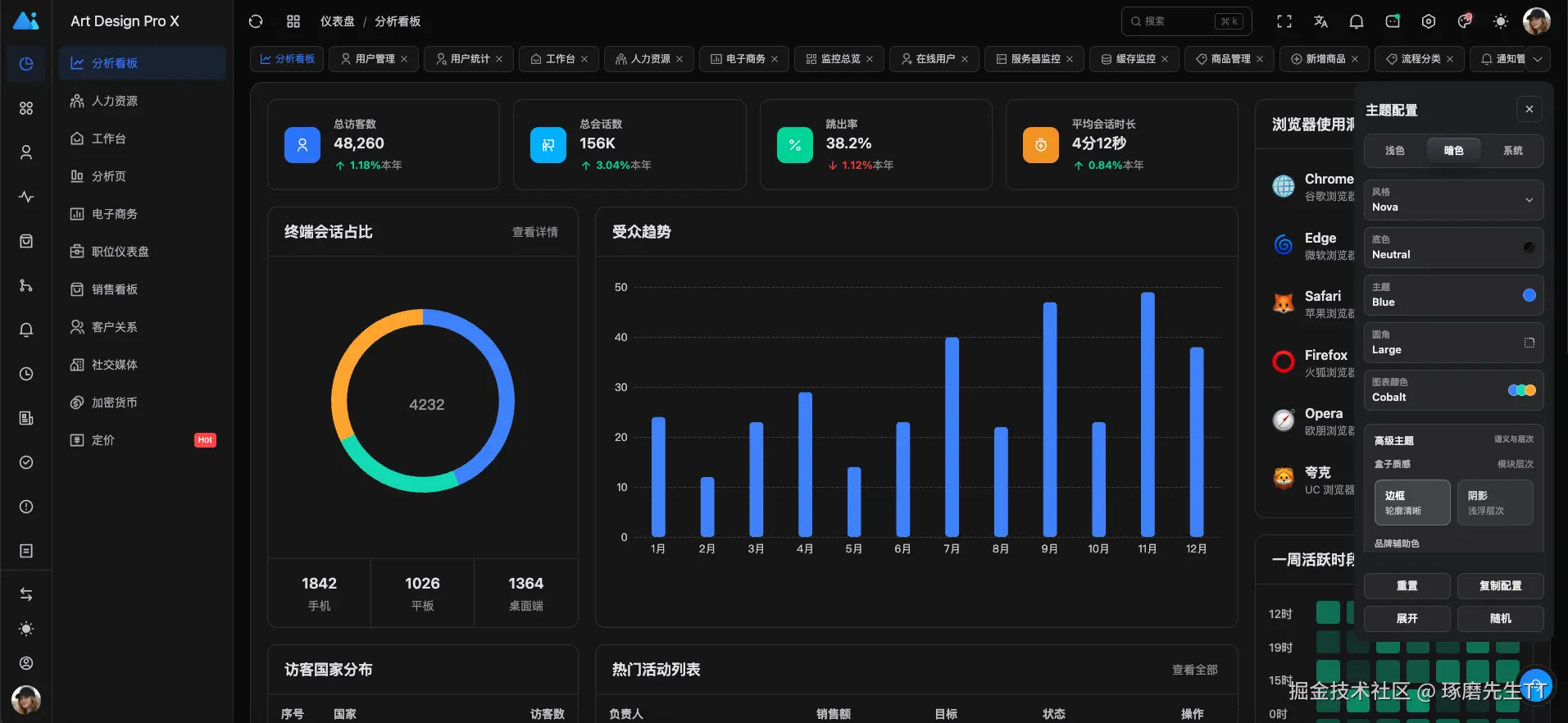Image resolution: width=1568 pixels, height=723 pixels.
Task: Click 查看详情 link on 终端会话占比 card
Action: [535, 232]
